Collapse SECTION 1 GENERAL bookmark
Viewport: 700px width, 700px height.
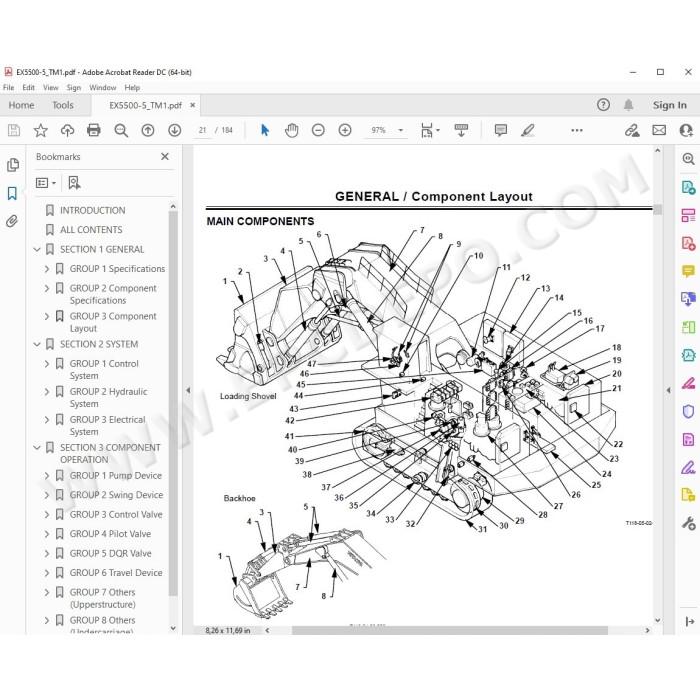[37, 249]
